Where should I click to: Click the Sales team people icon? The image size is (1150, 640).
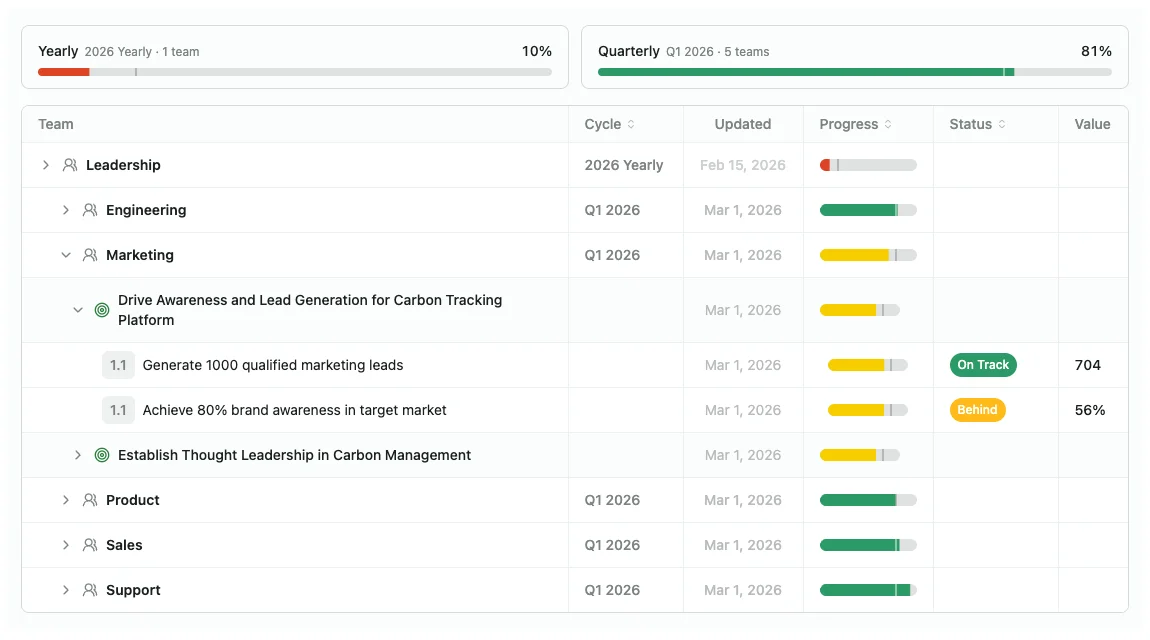click(90, 545)
